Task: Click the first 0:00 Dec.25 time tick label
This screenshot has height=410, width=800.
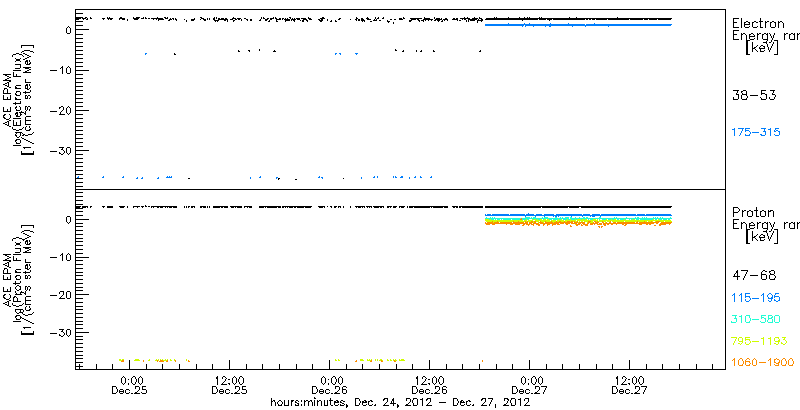Action: point(131,385)
